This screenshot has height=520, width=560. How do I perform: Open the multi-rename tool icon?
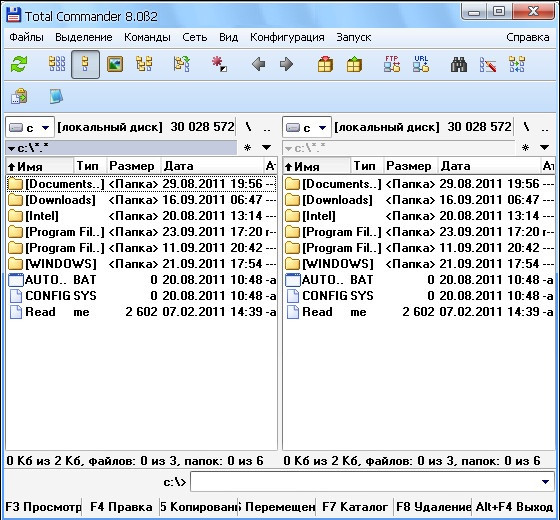tap(488, 64)
